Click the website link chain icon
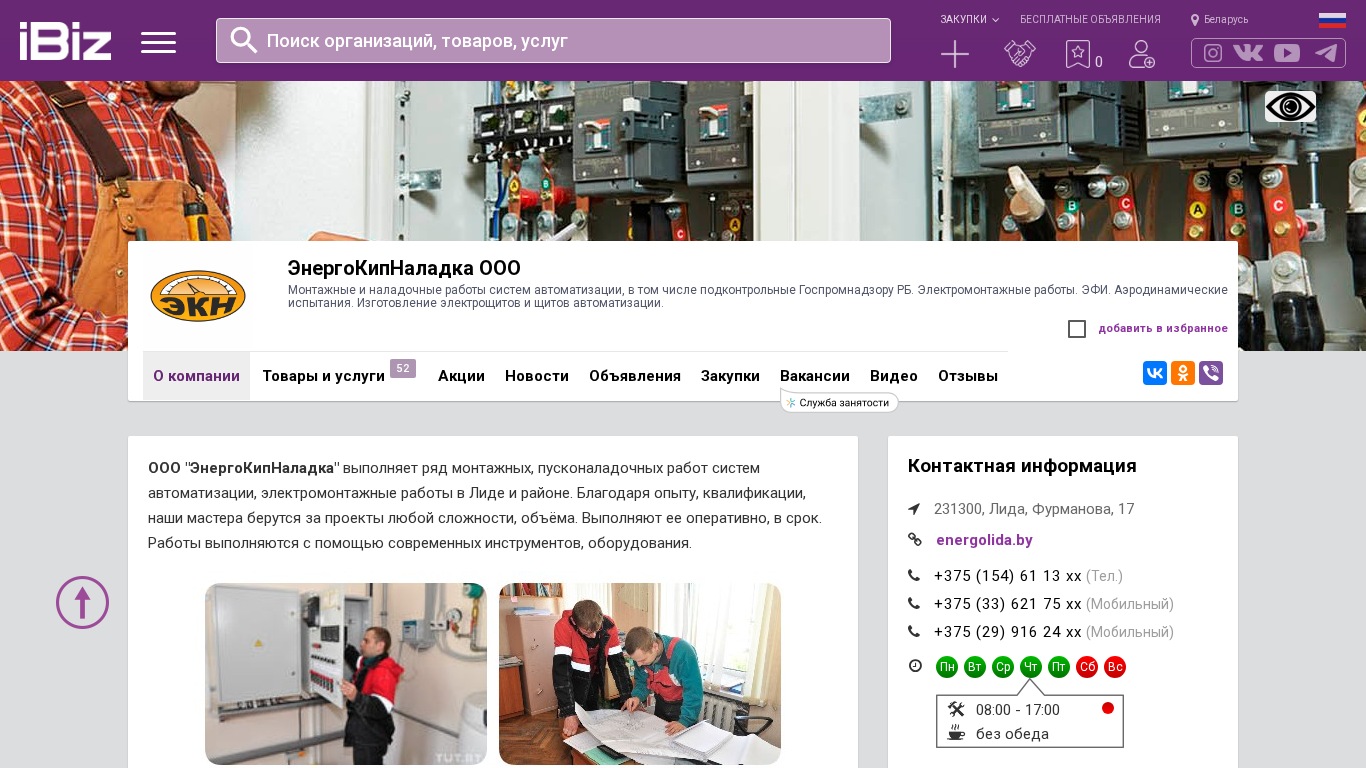 [914, 540]
